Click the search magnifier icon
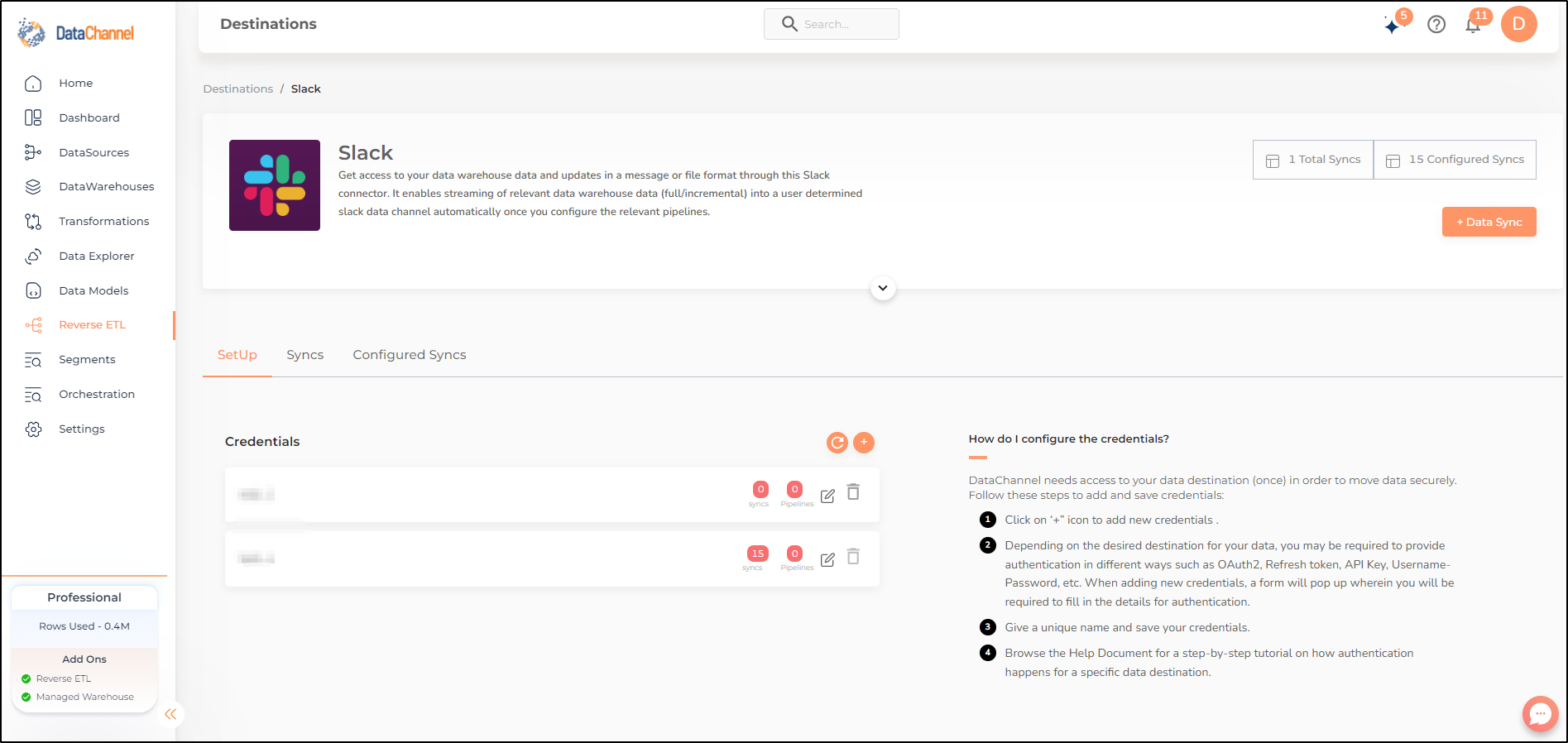The image size is (1568, 743). (x=789, y=24)
